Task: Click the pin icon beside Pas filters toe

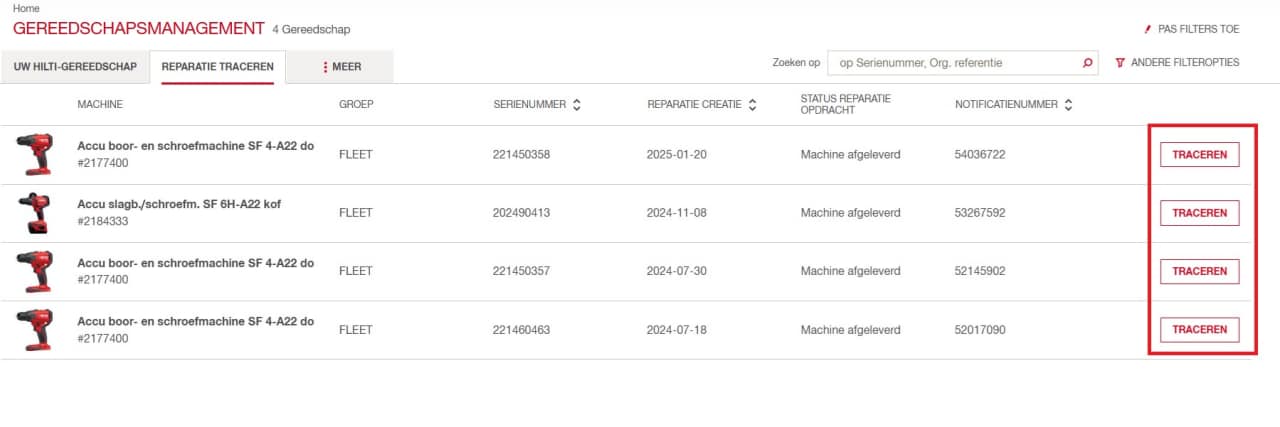Action: pyautogui.click(x=1148, y=30)
